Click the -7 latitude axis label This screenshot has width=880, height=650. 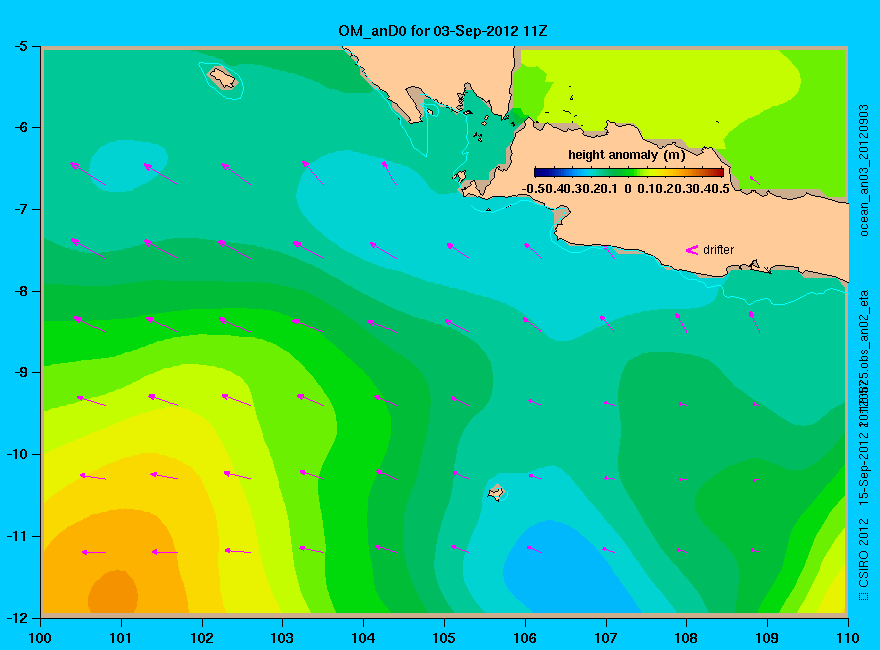tap(20, 209)
